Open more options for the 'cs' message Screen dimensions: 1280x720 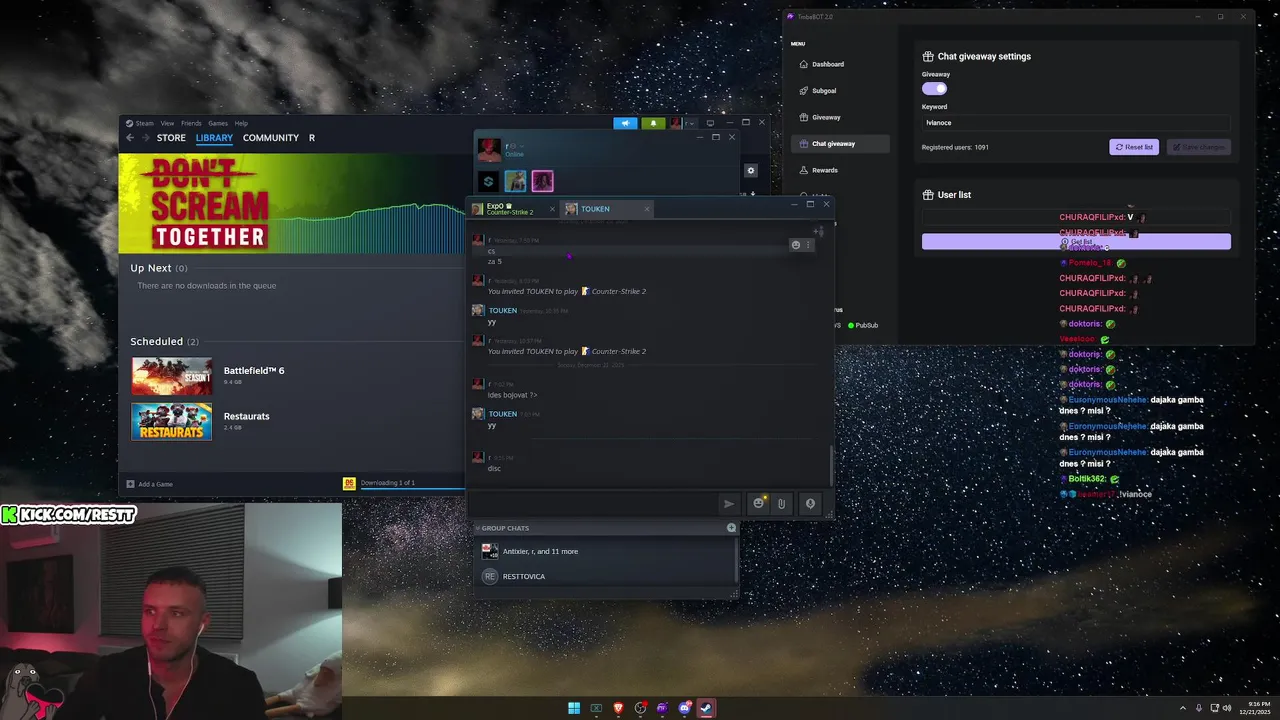tap(808, 245)
